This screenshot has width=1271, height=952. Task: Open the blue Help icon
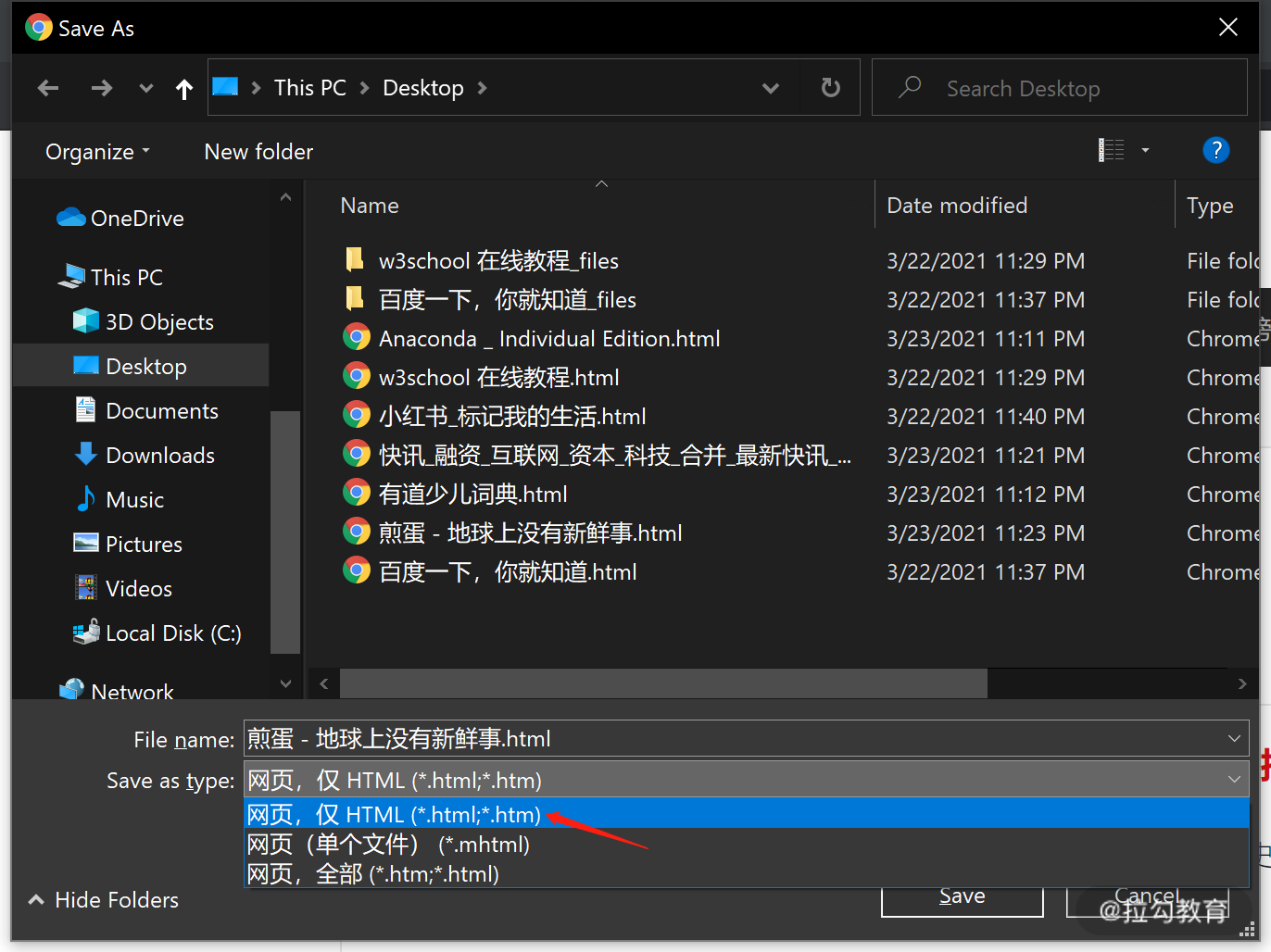tap(1215, 150)
